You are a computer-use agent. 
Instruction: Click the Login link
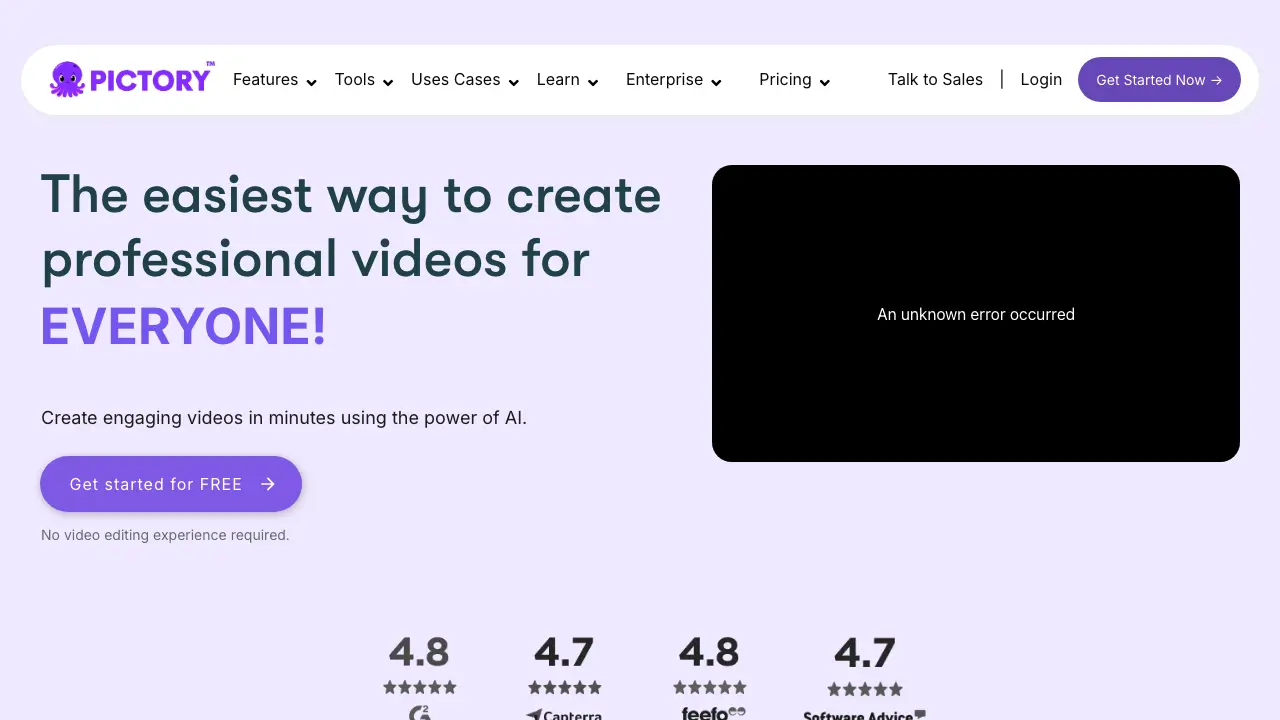[x=1041, y=80]
